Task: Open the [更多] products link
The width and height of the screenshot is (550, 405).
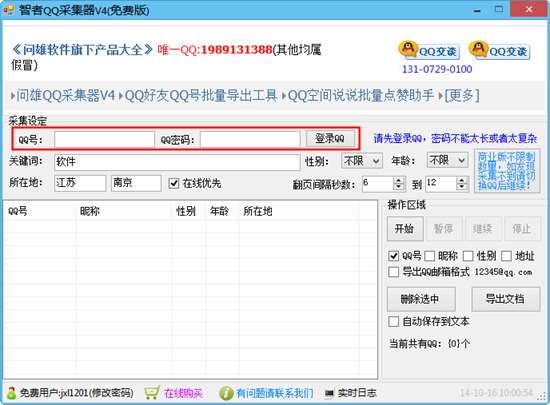Action: click(x=462, y=95)
